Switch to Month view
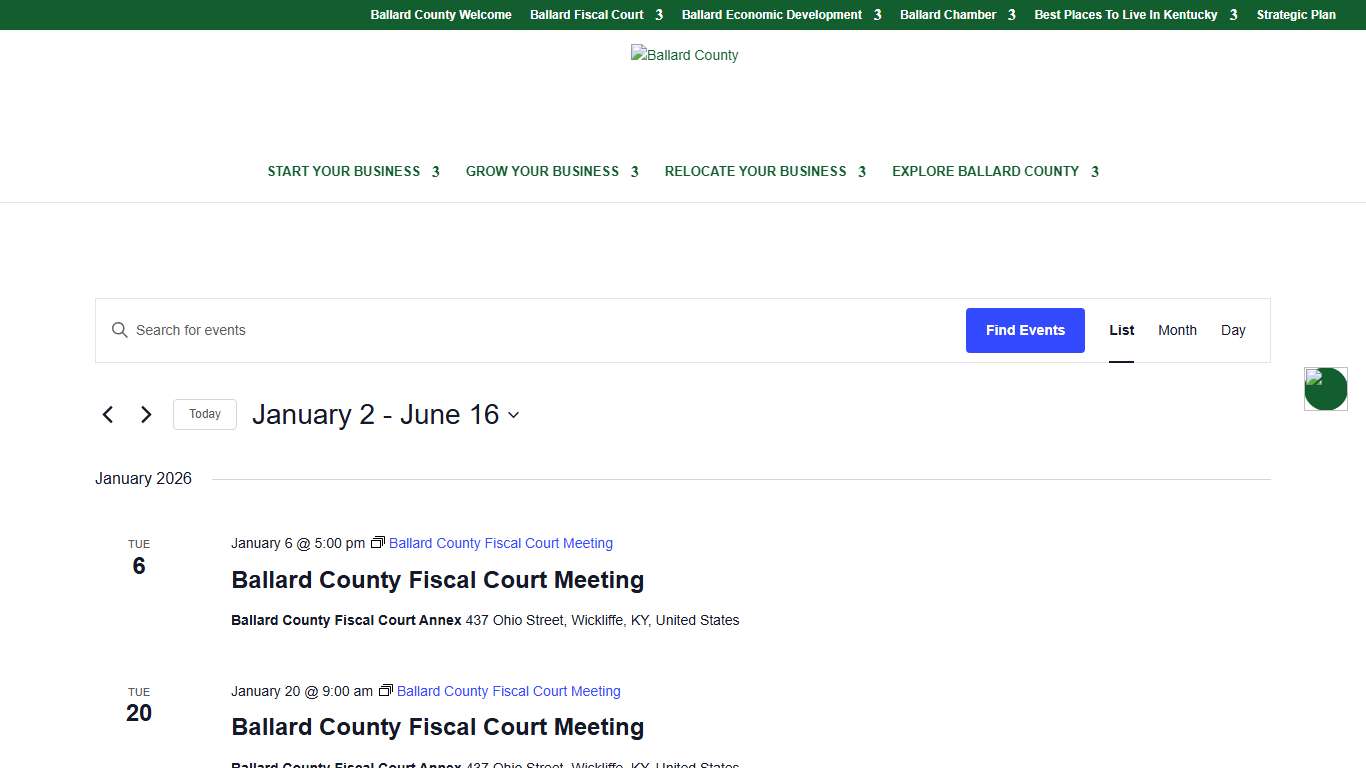 point(1177,330)
